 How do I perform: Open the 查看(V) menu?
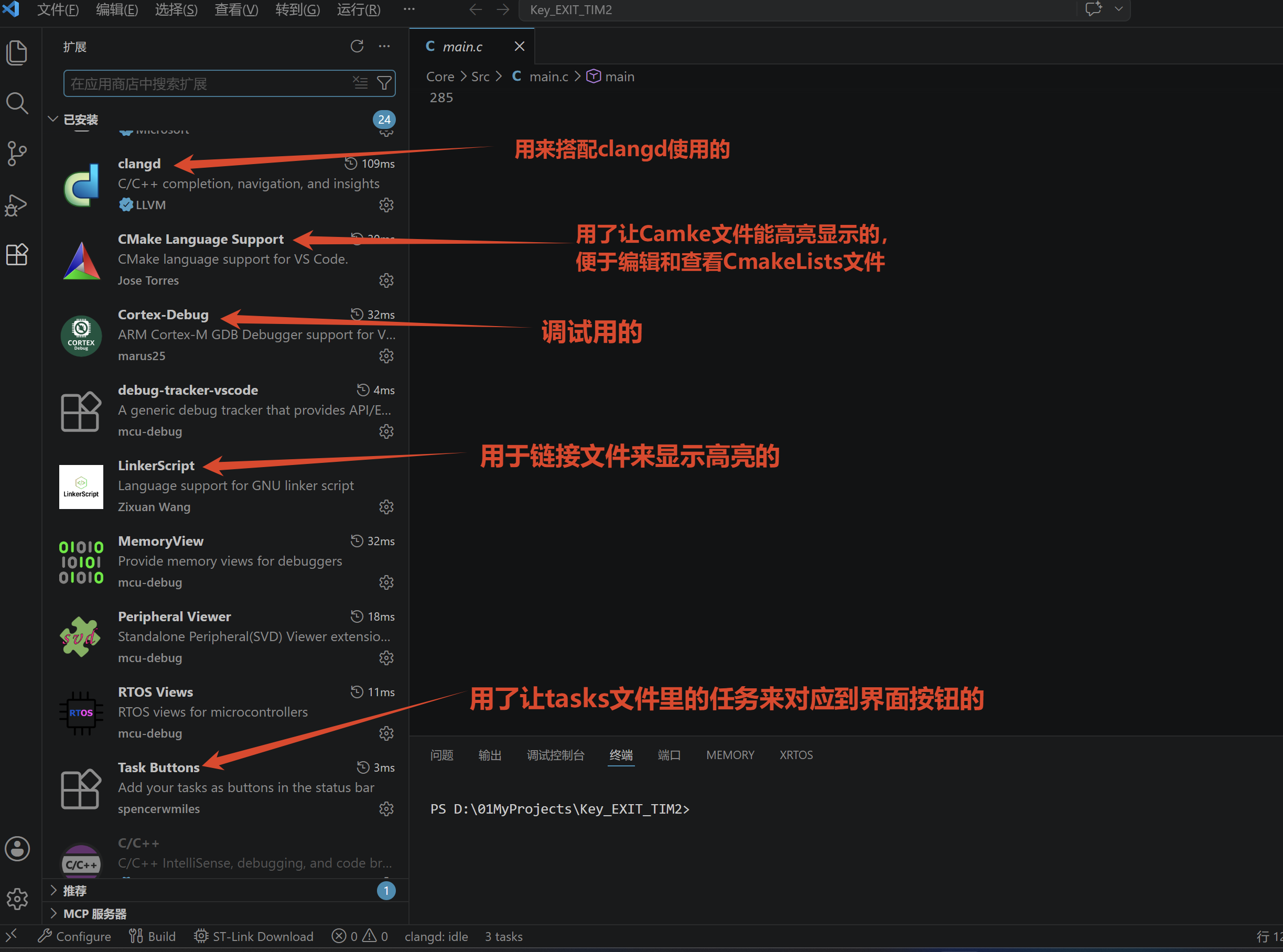[x=236, y=10]
